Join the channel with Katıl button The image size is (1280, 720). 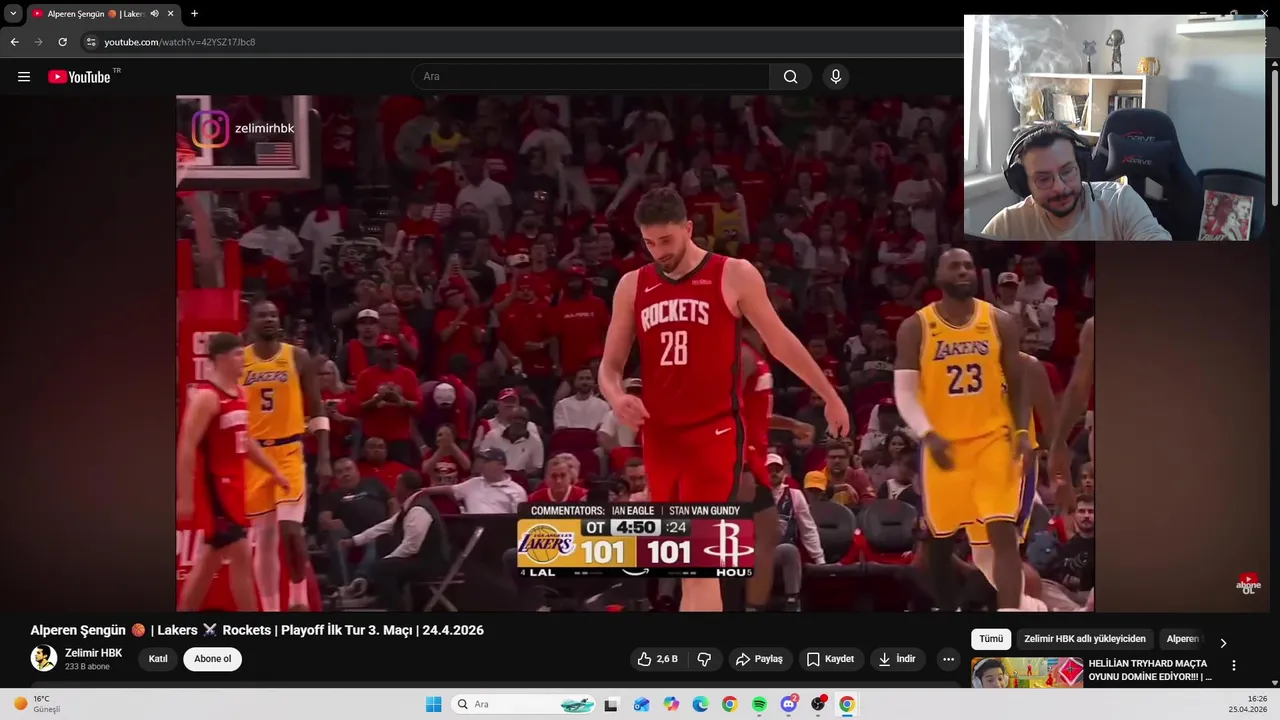pos(158,659)
